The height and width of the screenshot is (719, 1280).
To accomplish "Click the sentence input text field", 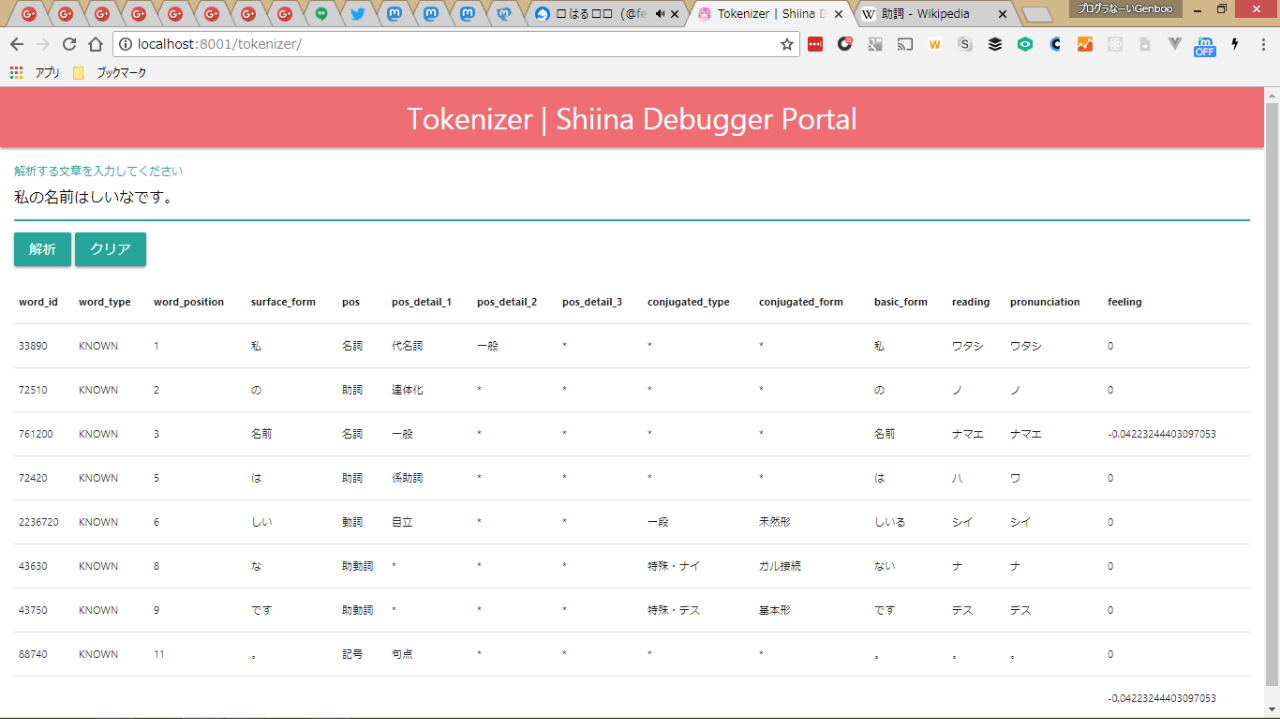I will pyautogui.click(x=630, y=198).
